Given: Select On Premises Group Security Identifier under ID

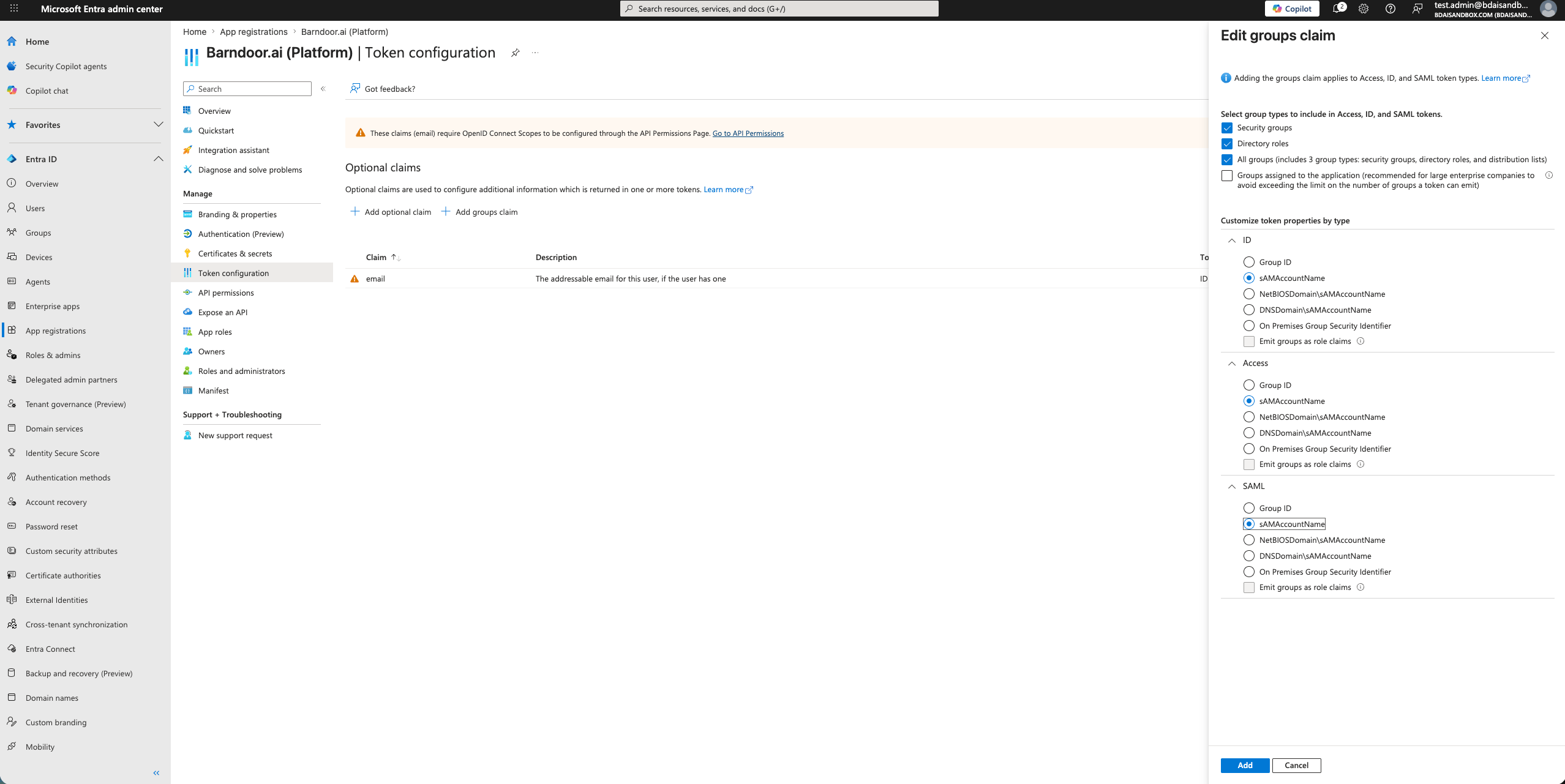Looking at the screenshot, I should [x=1249, y=326].
